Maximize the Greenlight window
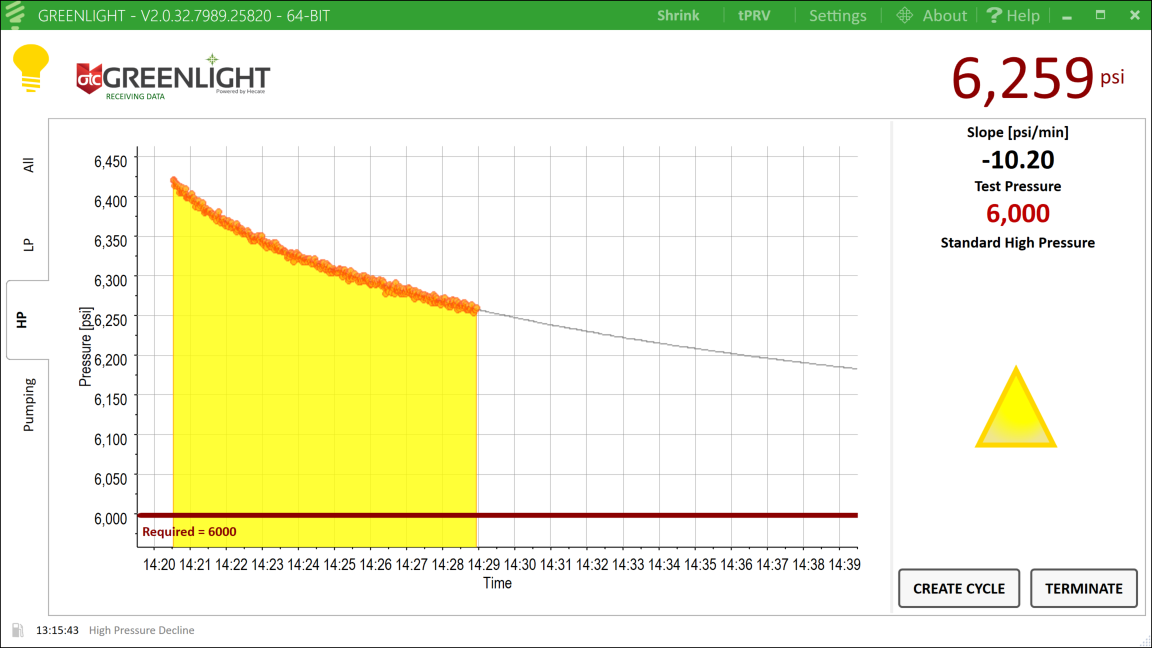Screen dimensions: 1152x648 point(1100,15)
